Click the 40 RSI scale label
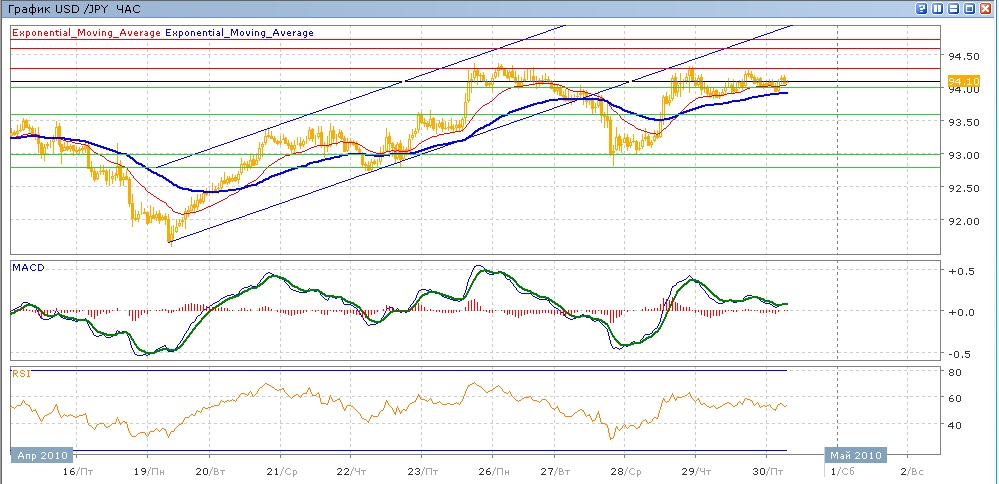Screen dimensions: 999x484 [955, 425]
